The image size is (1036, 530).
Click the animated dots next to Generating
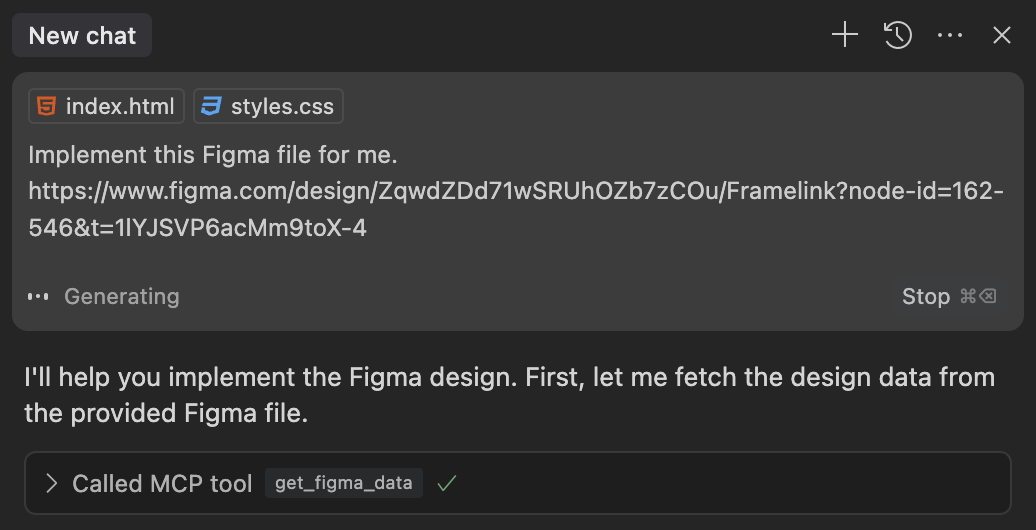[x=38, y=297]
